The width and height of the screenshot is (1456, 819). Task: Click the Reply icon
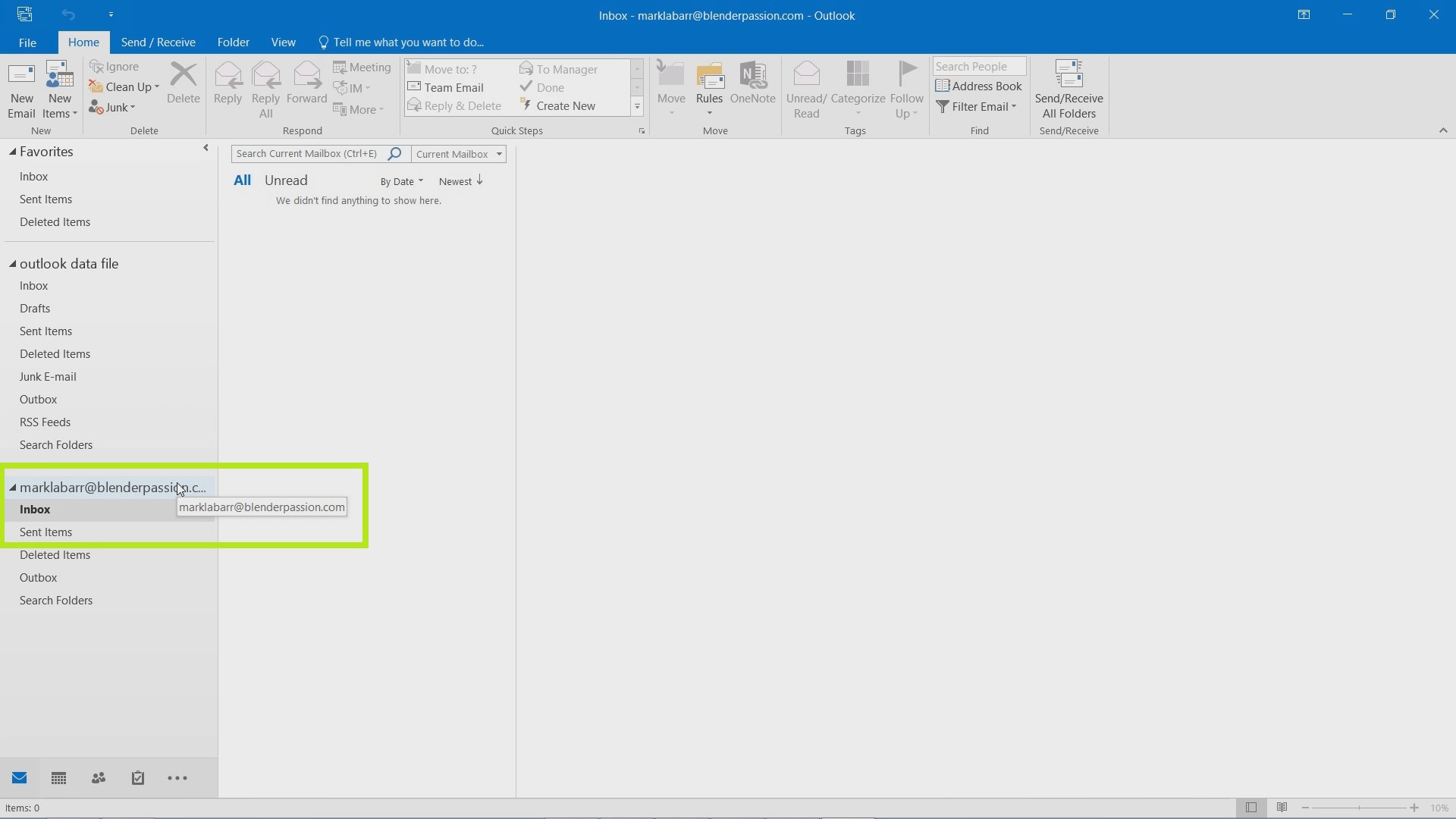tap(227, 83)
